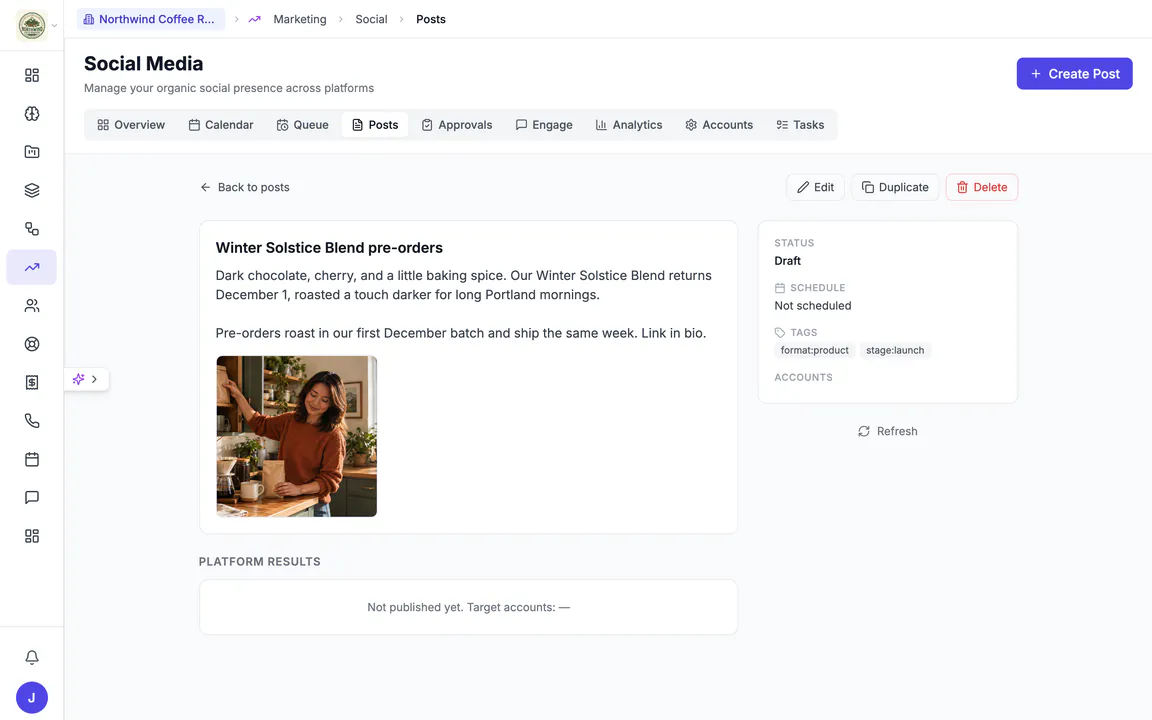Viewport: 1152px width, 720px height.
Task: Select the Posts tab
Action: pos(375,125)
